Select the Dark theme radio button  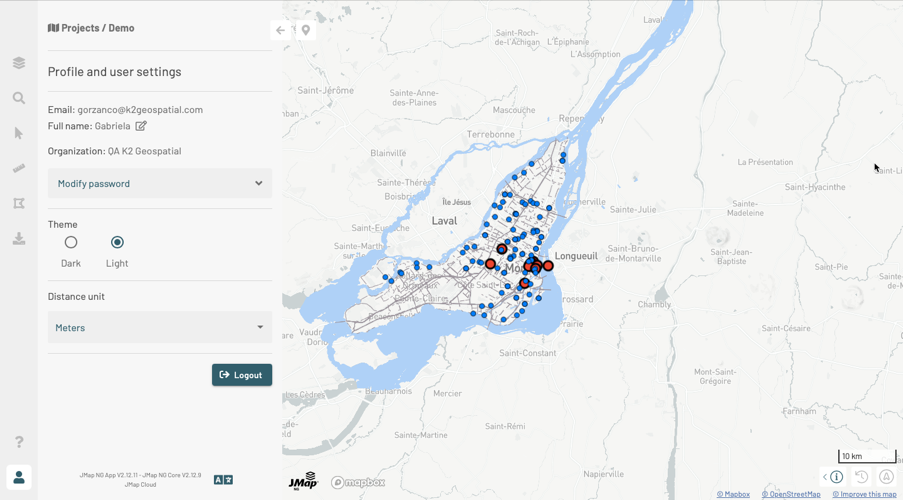(71, 242)
